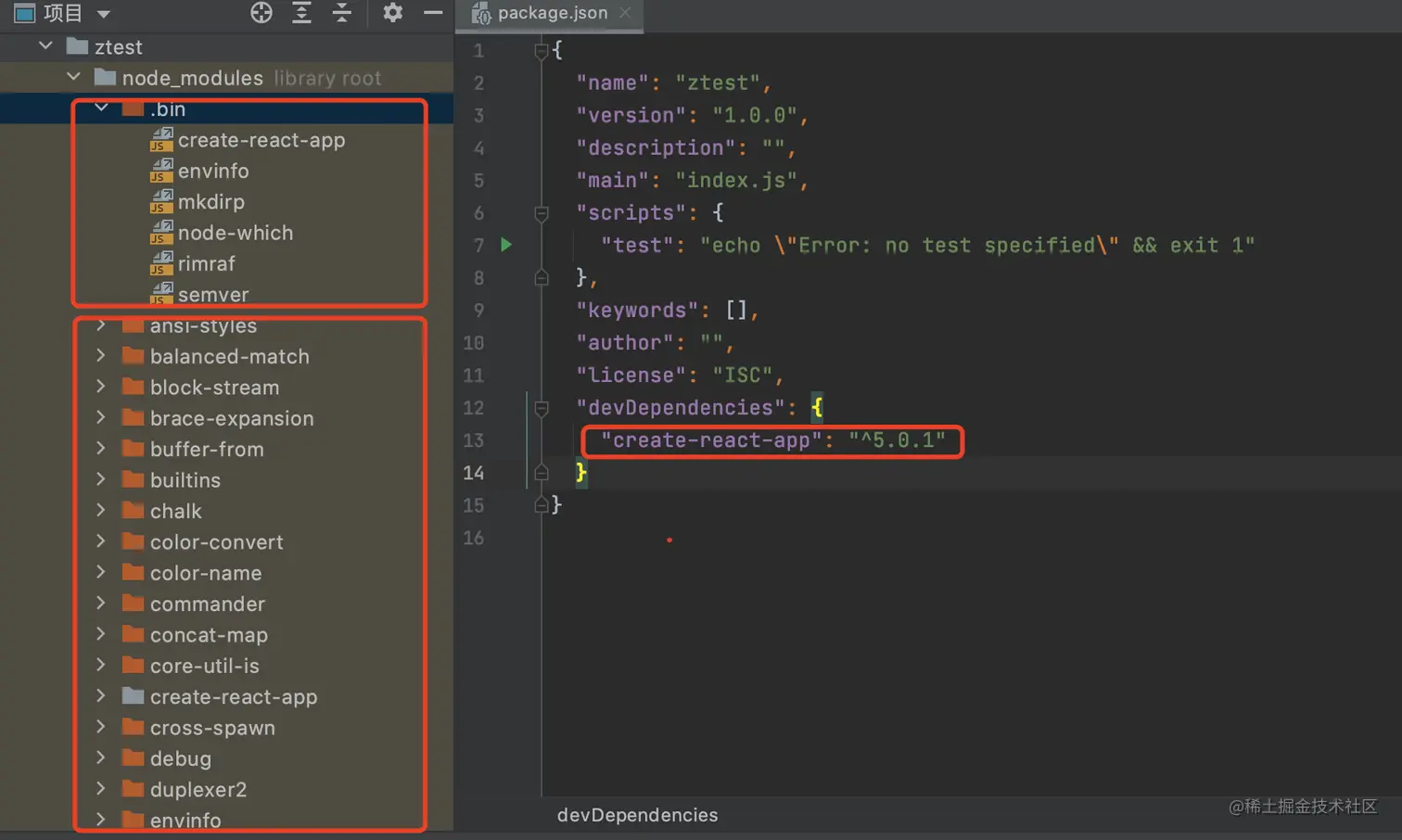1402x840 pixels.
Task: Click the commander folder icon
Action: tap(134, 603)
